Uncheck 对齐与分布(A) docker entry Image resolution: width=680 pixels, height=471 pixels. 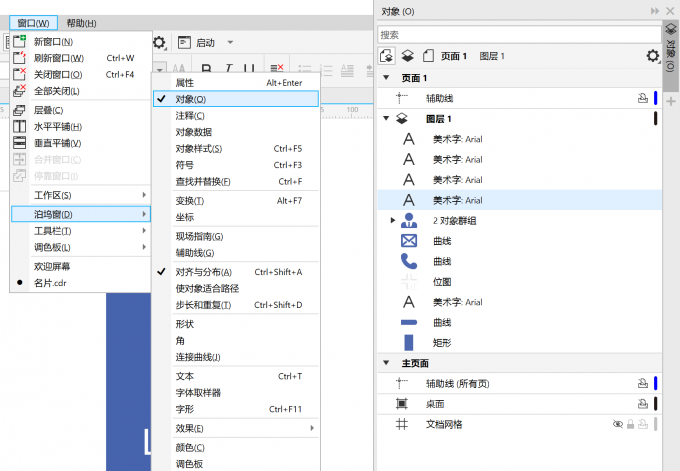[236, 272]
